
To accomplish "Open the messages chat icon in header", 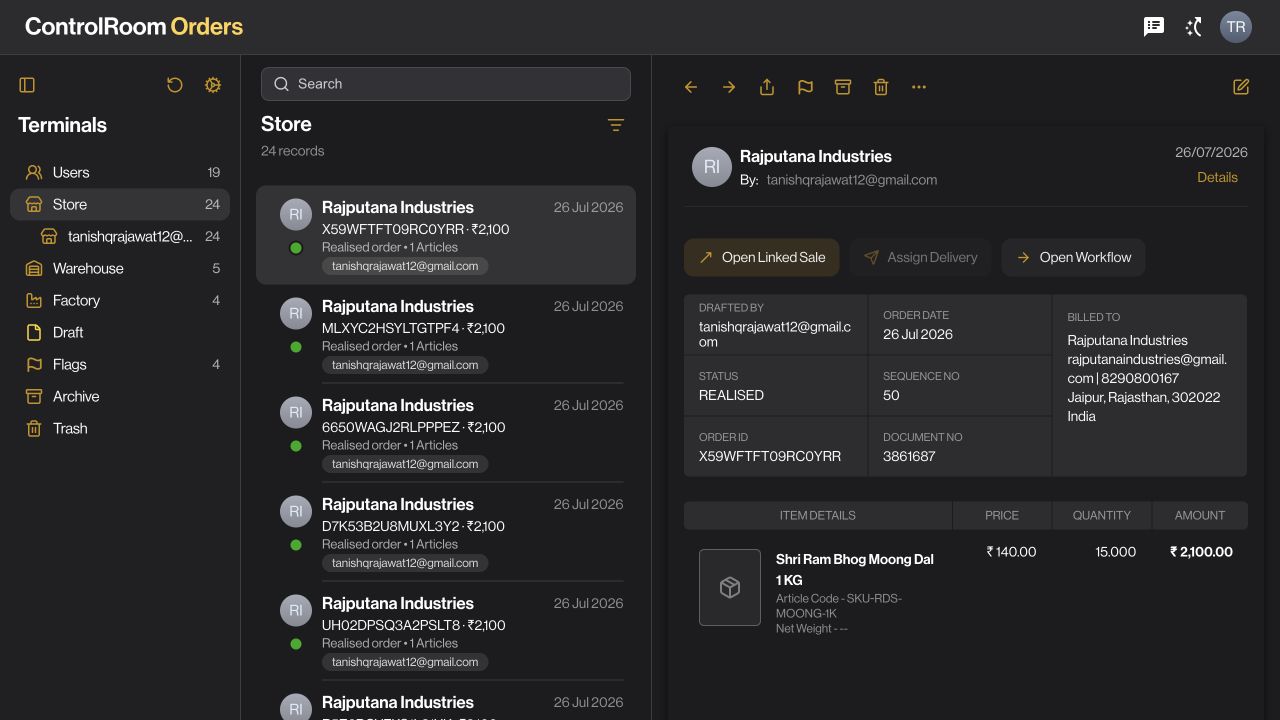I will pos(1154,27).
